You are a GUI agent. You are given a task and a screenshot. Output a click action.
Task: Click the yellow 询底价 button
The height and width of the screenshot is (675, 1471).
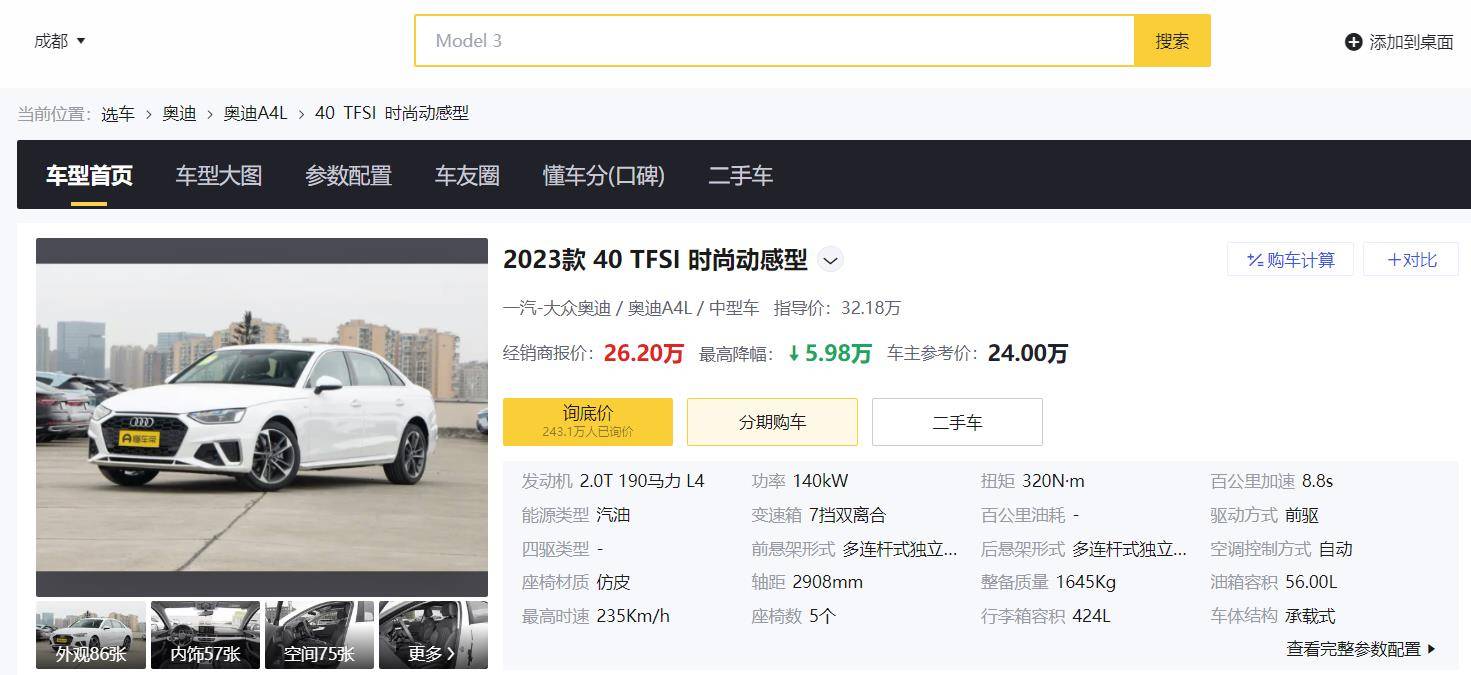point(586,421)
